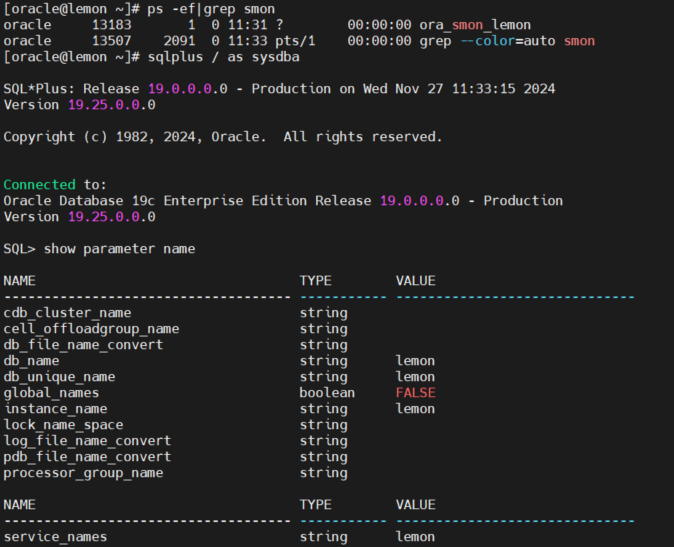Click the log_file_name_convert parameter

[x=87, y=441]
